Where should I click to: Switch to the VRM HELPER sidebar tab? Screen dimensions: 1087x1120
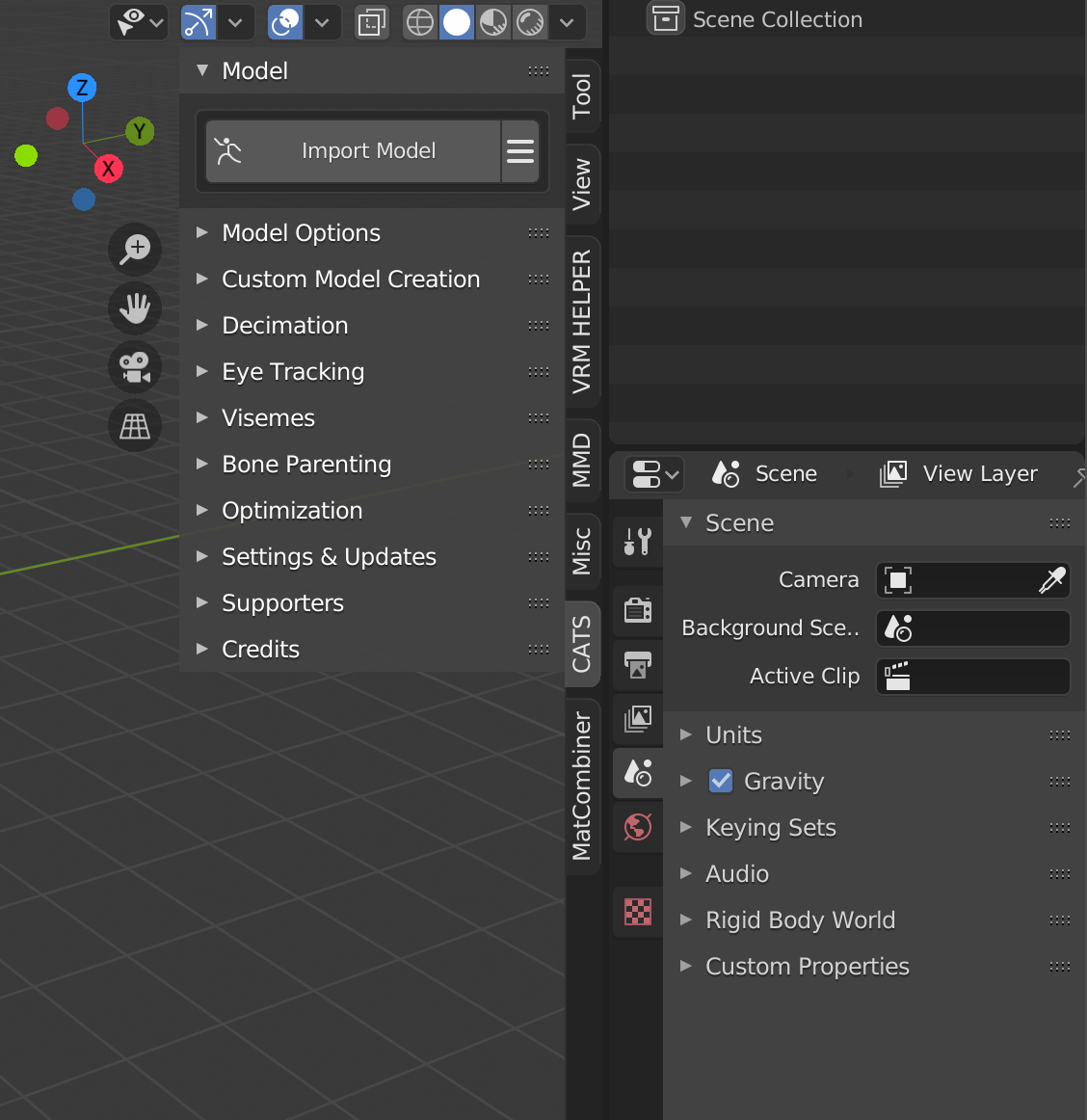(x=582, y=321)
